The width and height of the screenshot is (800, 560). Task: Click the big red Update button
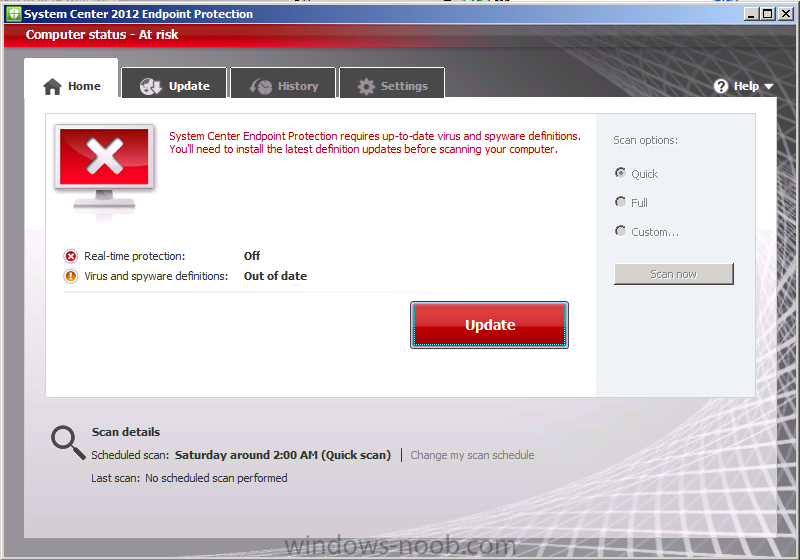click(x=489, y=325)
